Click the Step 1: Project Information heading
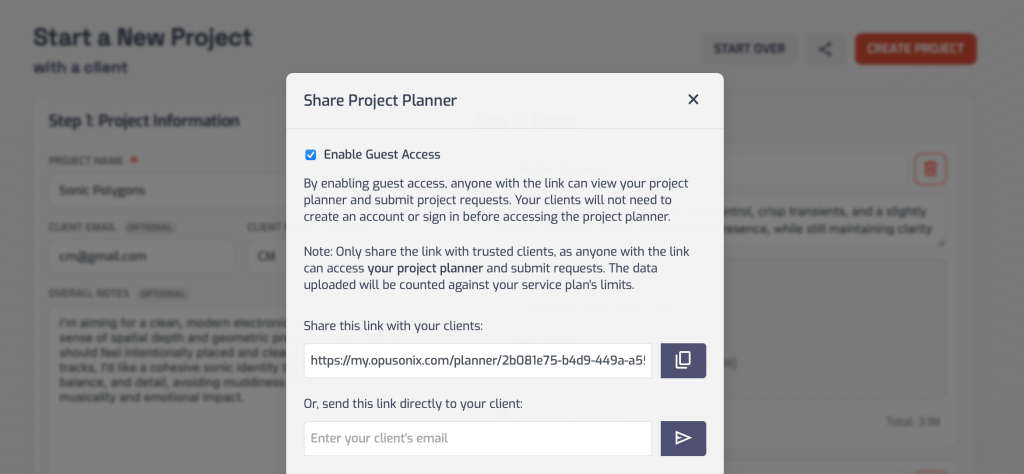 pos(144,121)
